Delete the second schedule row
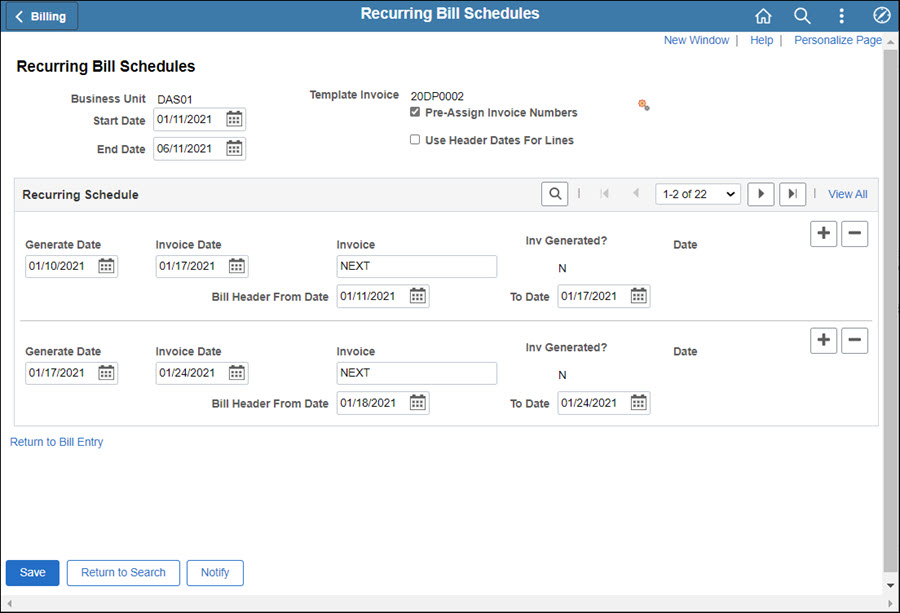 (854, 340)
